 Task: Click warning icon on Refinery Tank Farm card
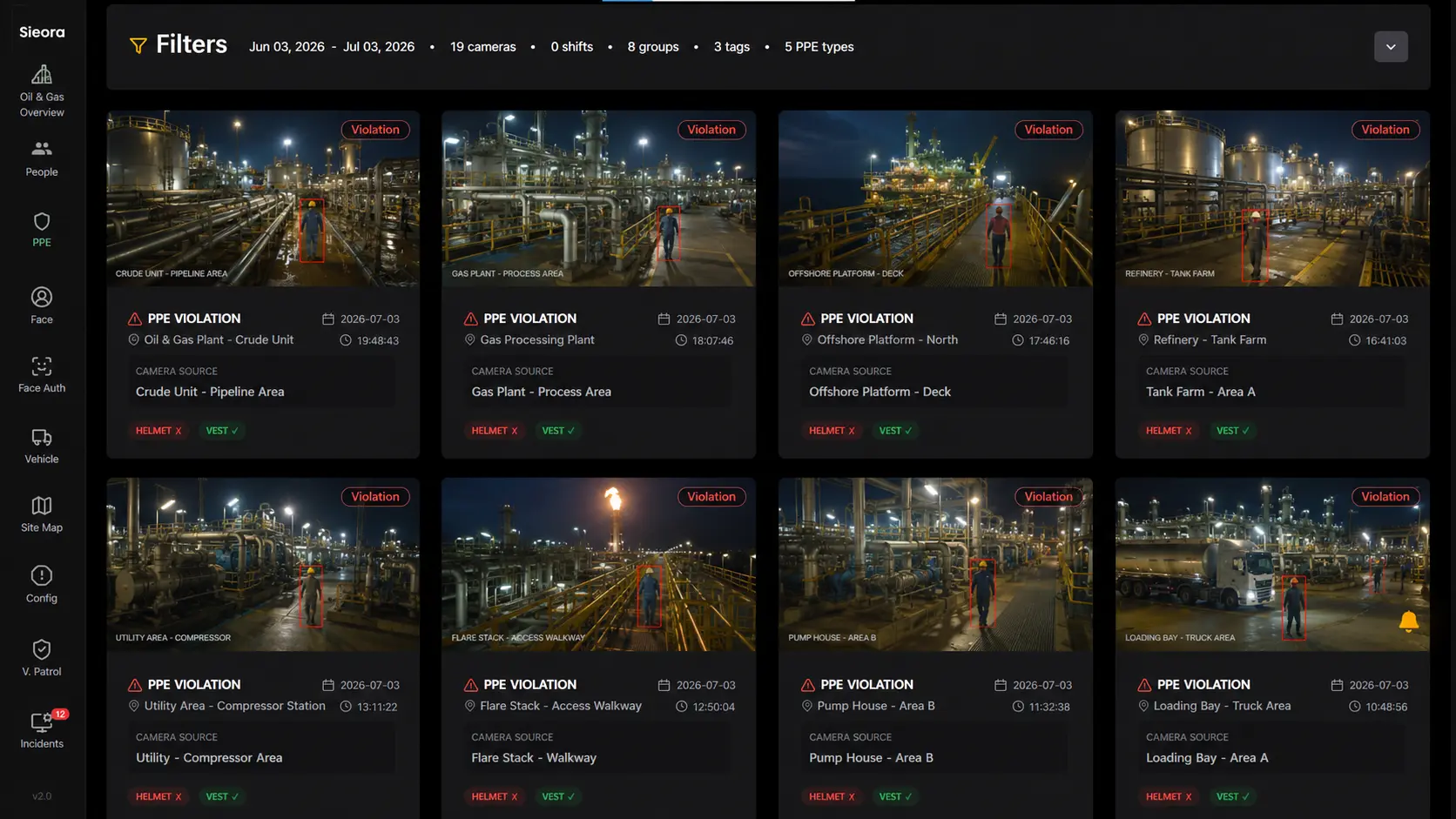[x=1144, y=319]
